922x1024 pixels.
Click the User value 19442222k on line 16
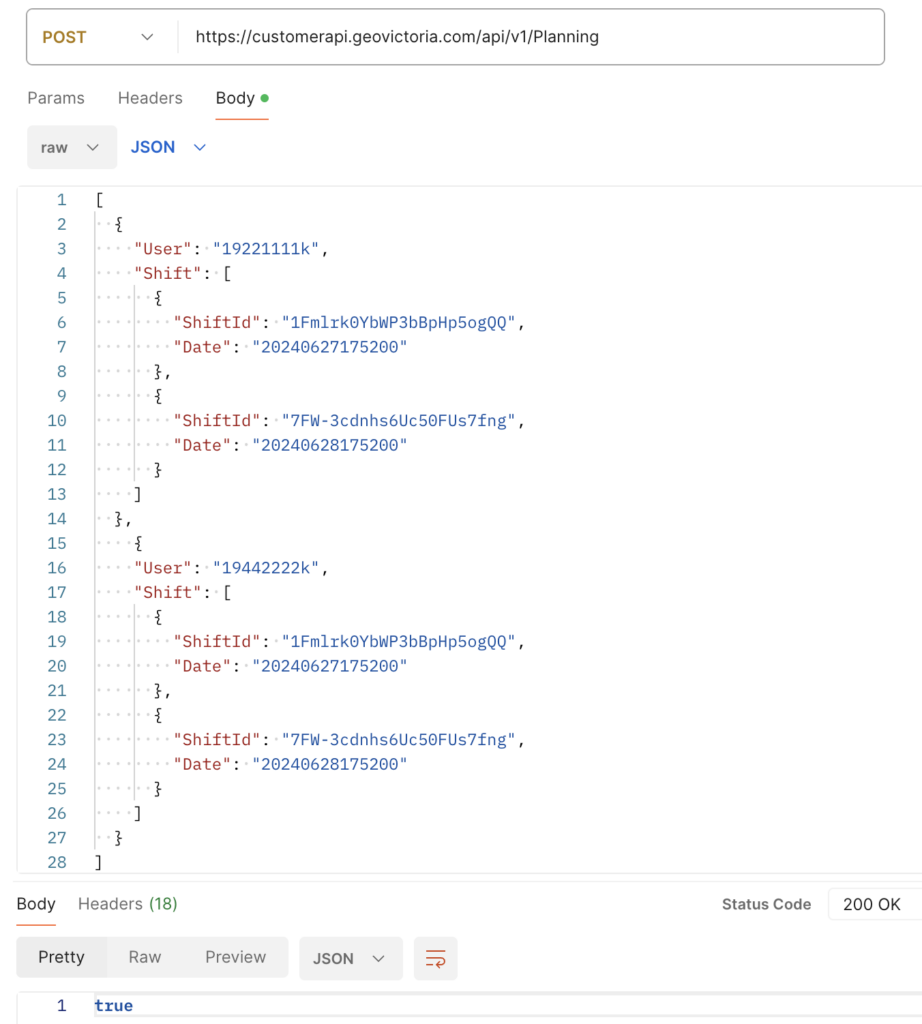point(265,568)
